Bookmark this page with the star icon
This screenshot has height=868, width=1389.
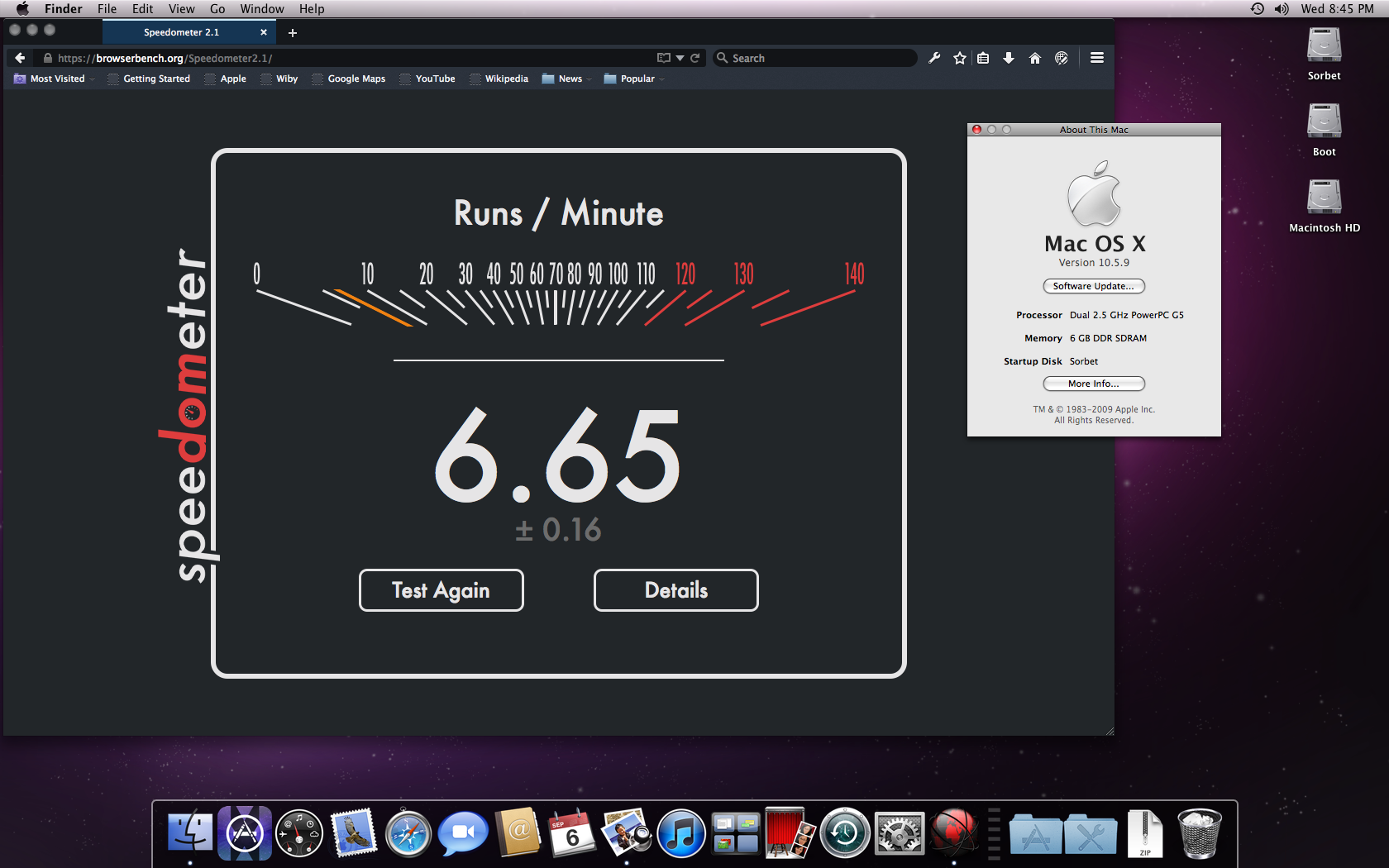[x=959, y=58]
